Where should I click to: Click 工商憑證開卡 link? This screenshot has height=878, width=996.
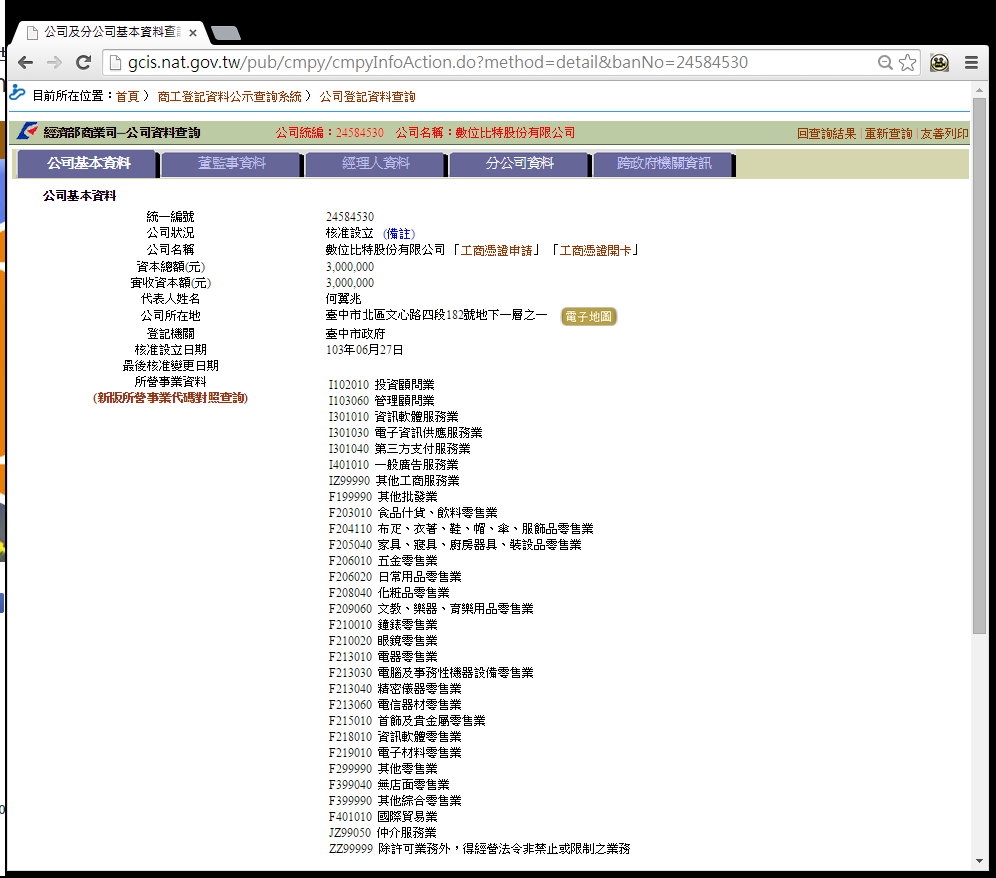[596, 250]
